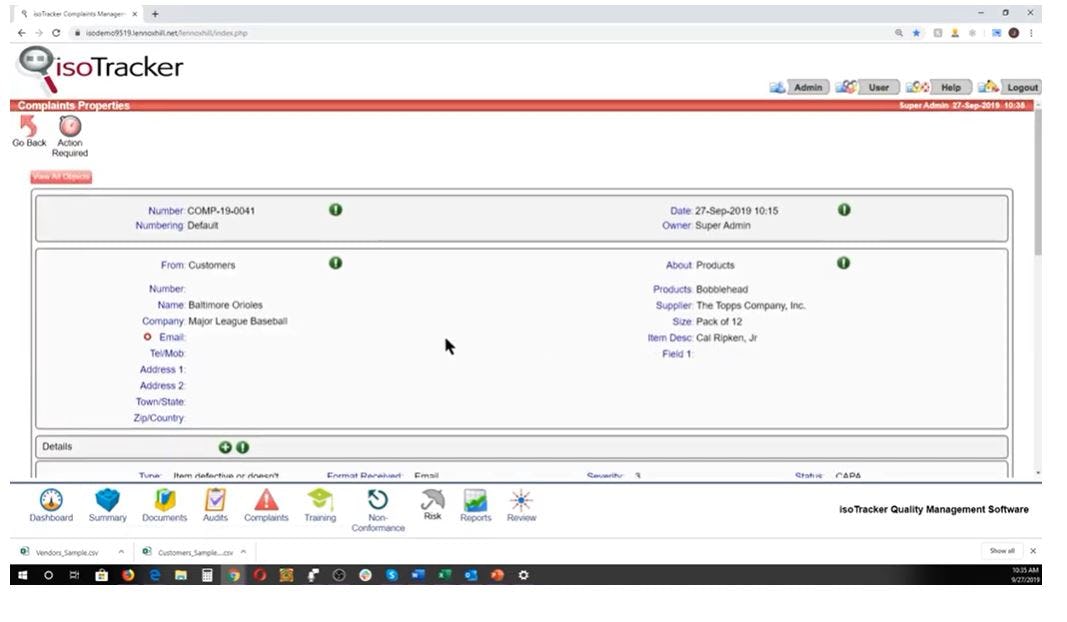Expand options for Vendors_Sample.csv download
The image size is (1067, 622).
point(119,551)
